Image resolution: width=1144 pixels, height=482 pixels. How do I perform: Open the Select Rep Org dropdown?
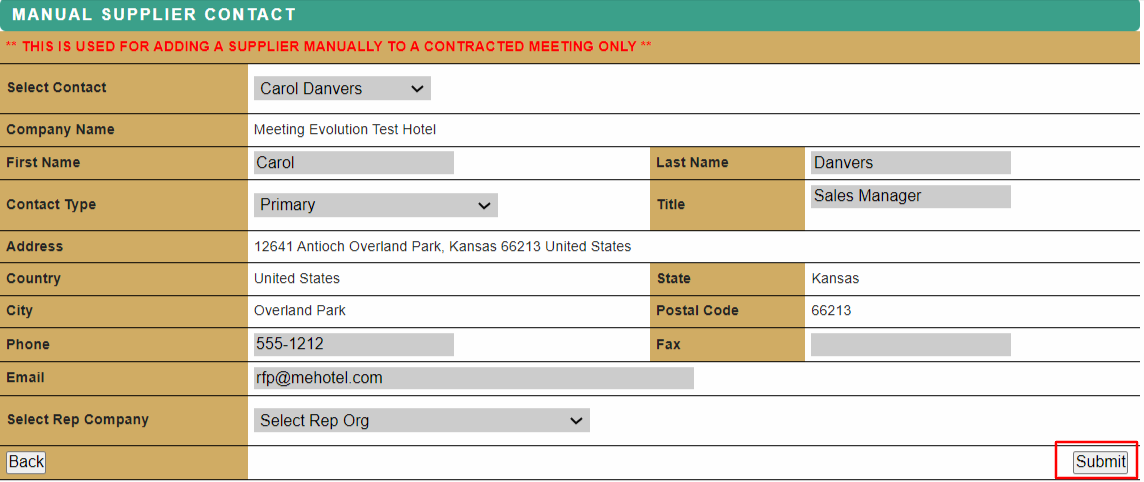pos(421,421)
